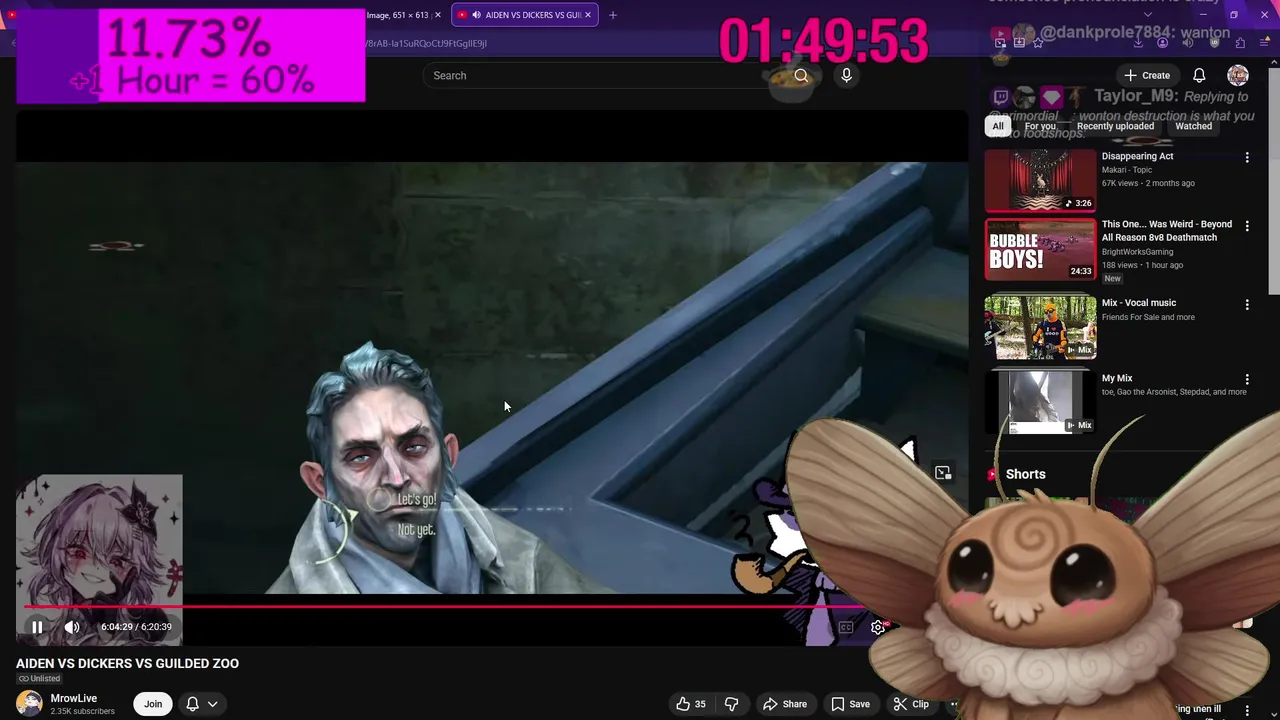
Task: Submit search with magnifier button
Action: [x=801, y=75]
